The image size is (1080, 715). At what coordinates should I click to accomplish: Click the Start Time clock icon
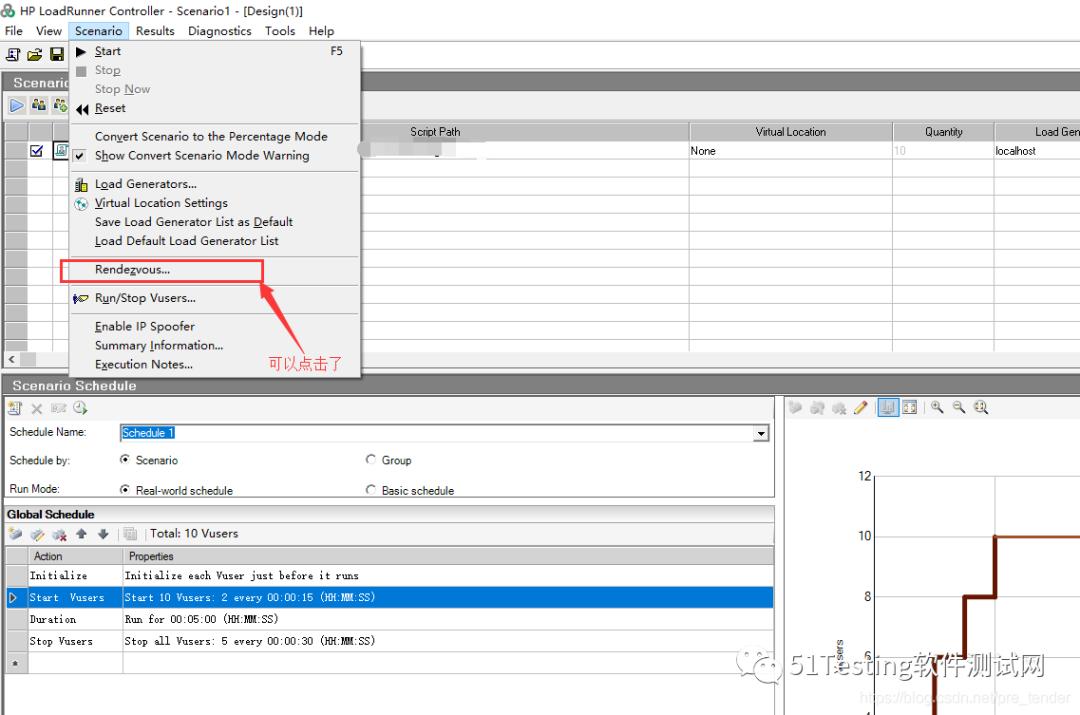tap(81, 408)
